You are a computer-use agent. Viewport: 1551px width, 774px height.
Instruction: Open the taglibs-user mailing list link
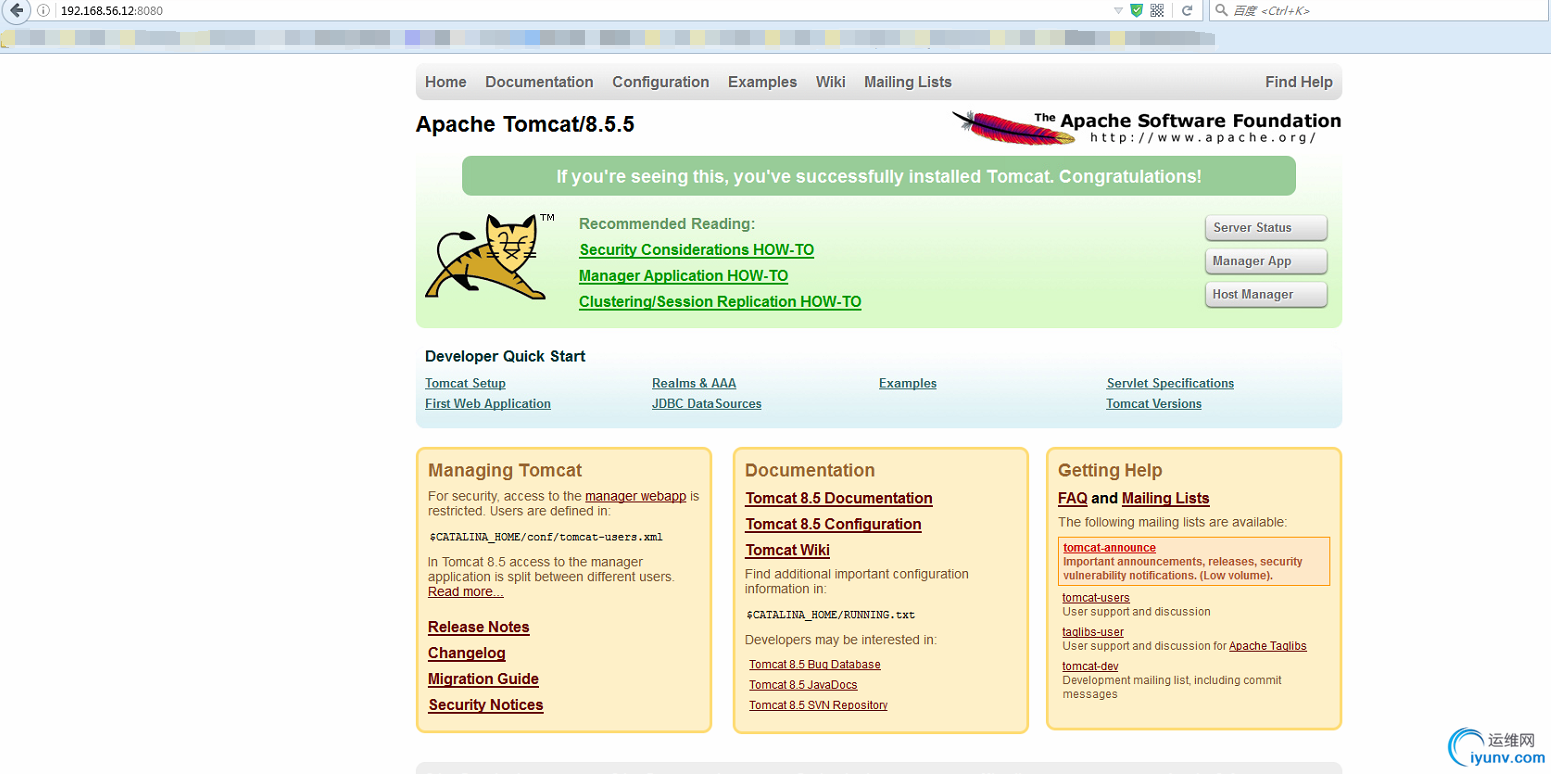tap(1093, 632)
